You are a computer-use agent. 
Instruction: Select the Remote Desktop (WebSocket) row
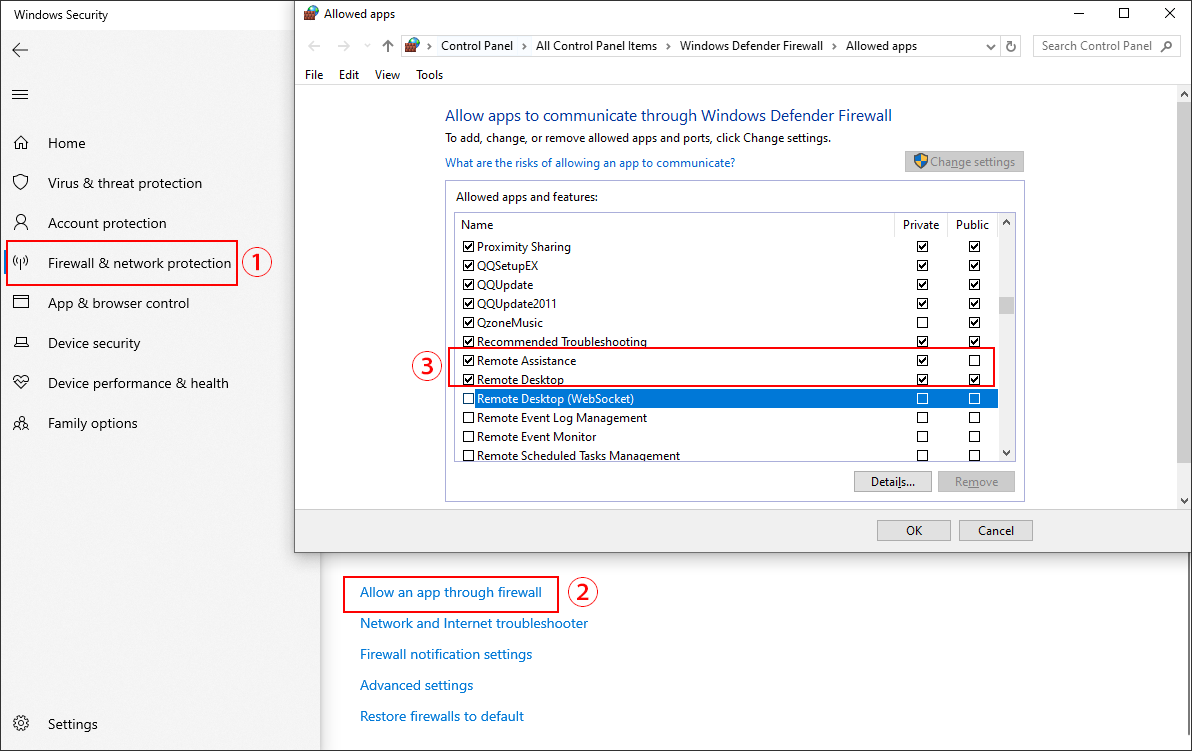[726, 398]
